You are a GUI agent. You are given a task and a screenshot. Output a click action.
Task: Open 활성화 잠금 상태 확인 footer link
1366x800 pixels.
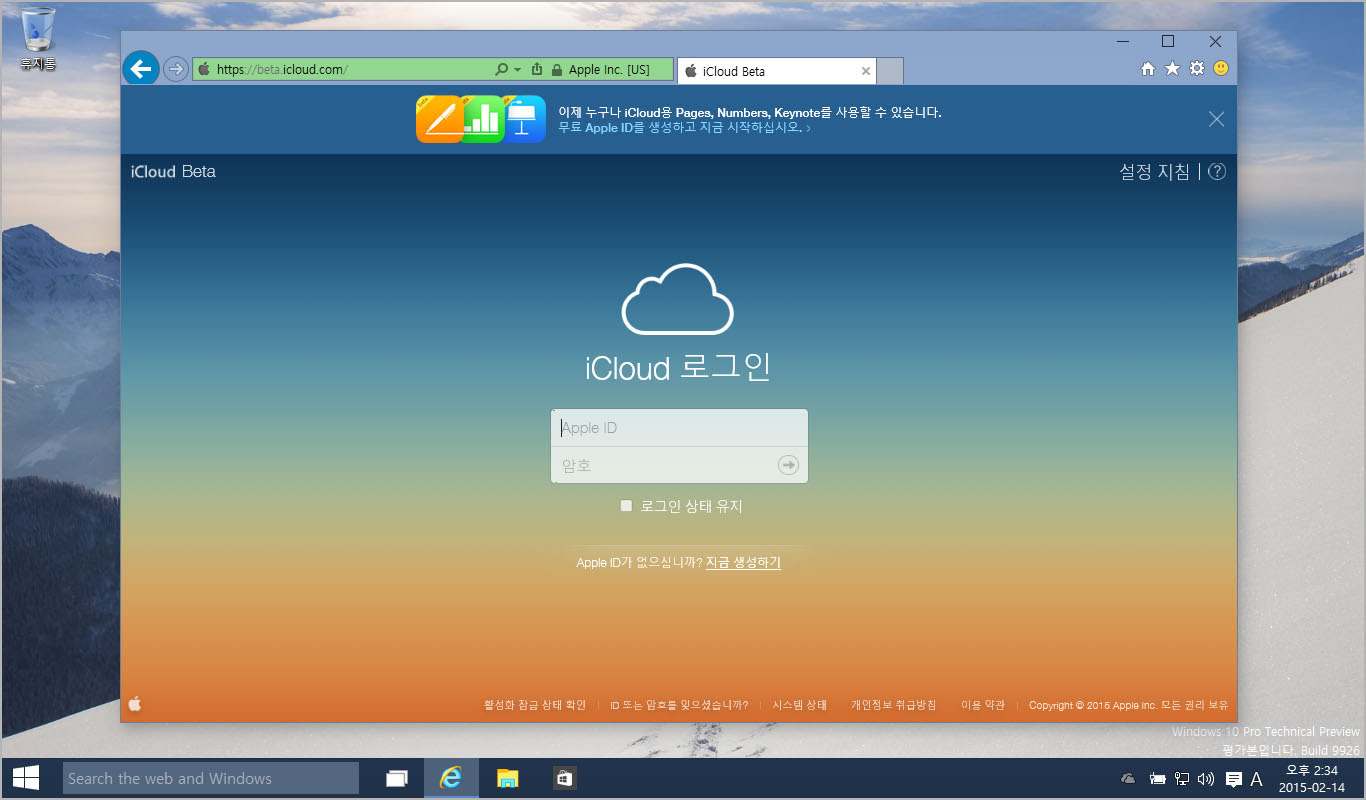535,705
